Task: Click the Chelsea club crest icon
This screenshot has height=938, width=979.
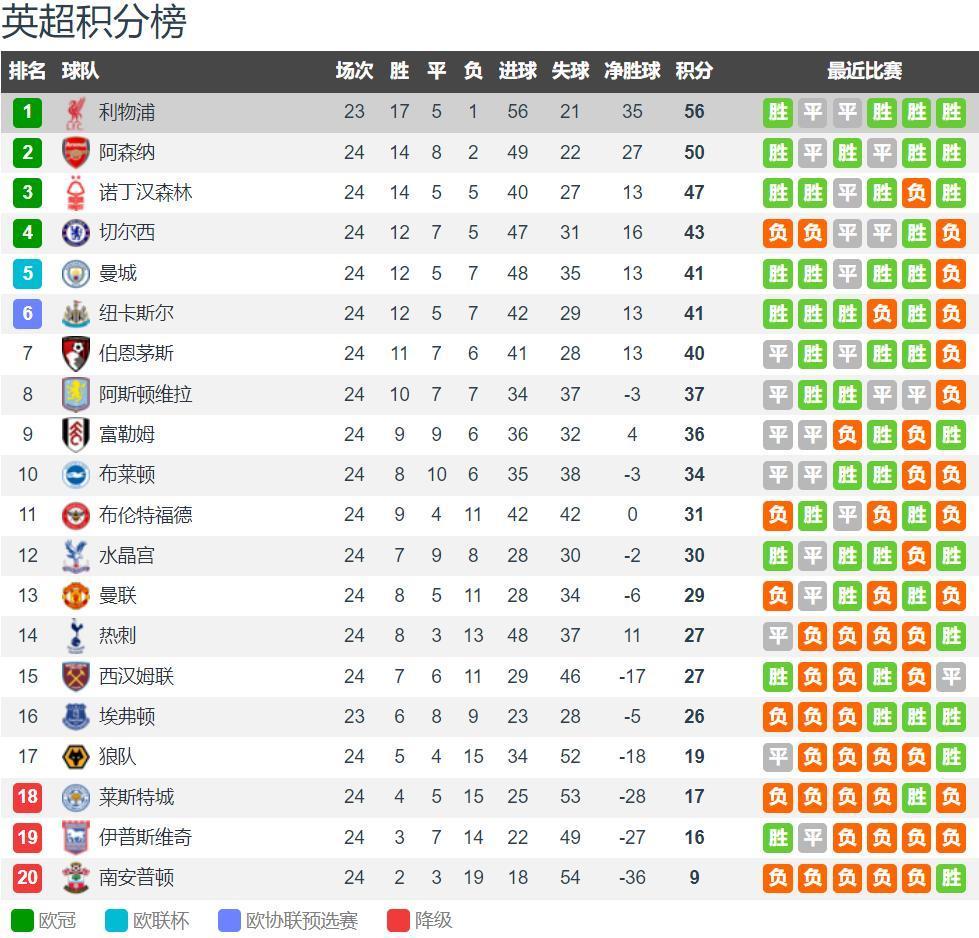Action: tap(75, 233)
